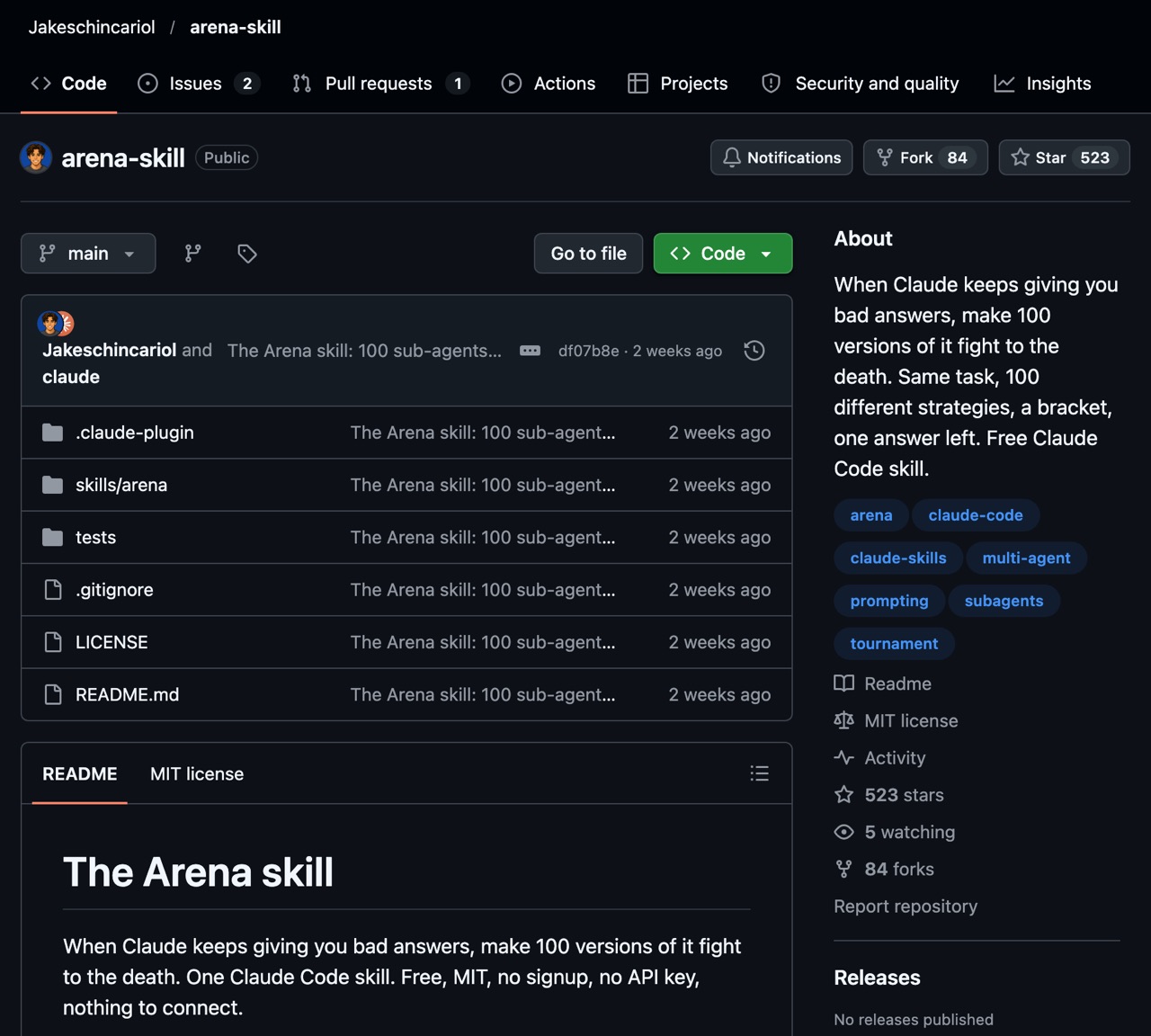Viewport: 1151px width, 1036px height.
Task: Click the tournament topic tag
Action: (x=894, y=644)
